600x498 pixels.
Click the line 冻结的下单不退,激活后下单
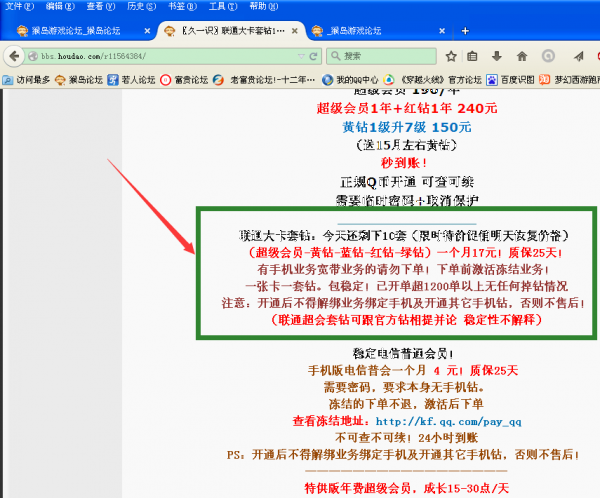click(406, 404)
